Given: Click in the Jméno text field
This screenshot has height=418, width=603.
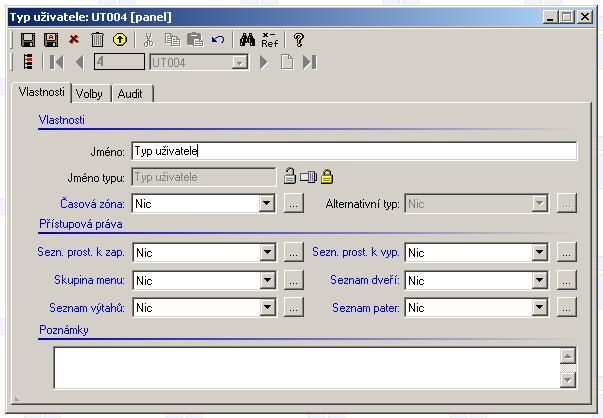Looking at the screenshot, I should pyautogui.click(x=354, y=151).
